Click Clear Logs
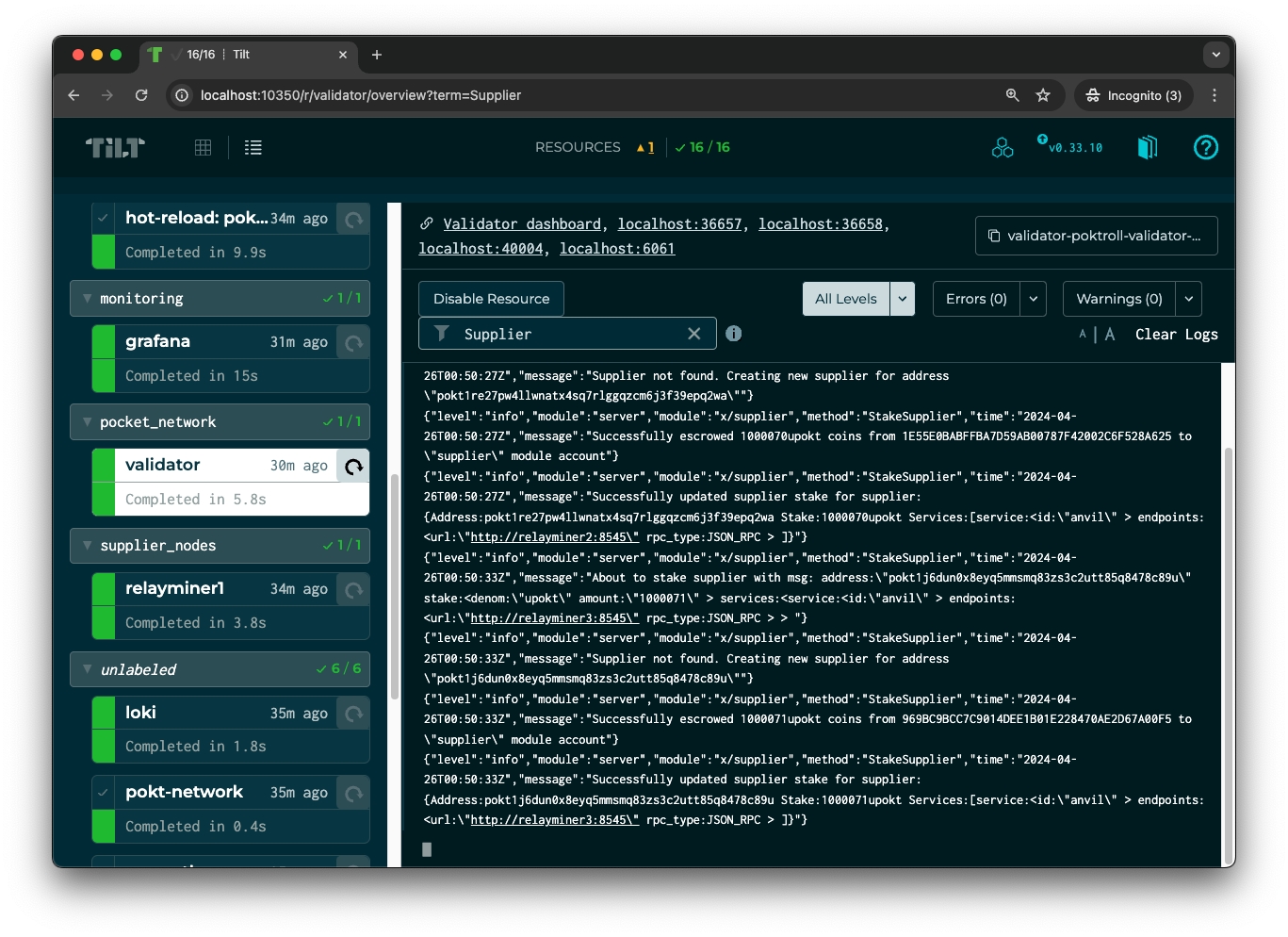Screen dimensions: 1288x937 click(x=1176, y=335)
